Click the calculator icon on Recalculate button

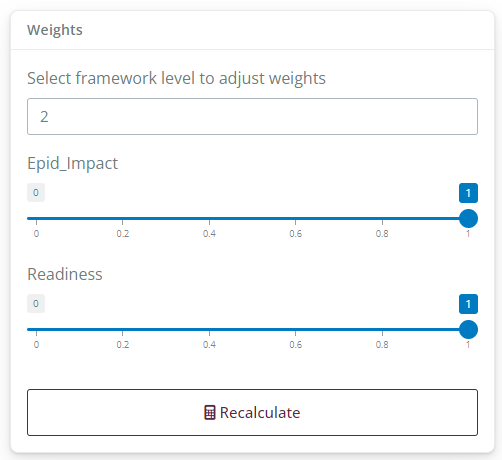click(x=210, y=413)
